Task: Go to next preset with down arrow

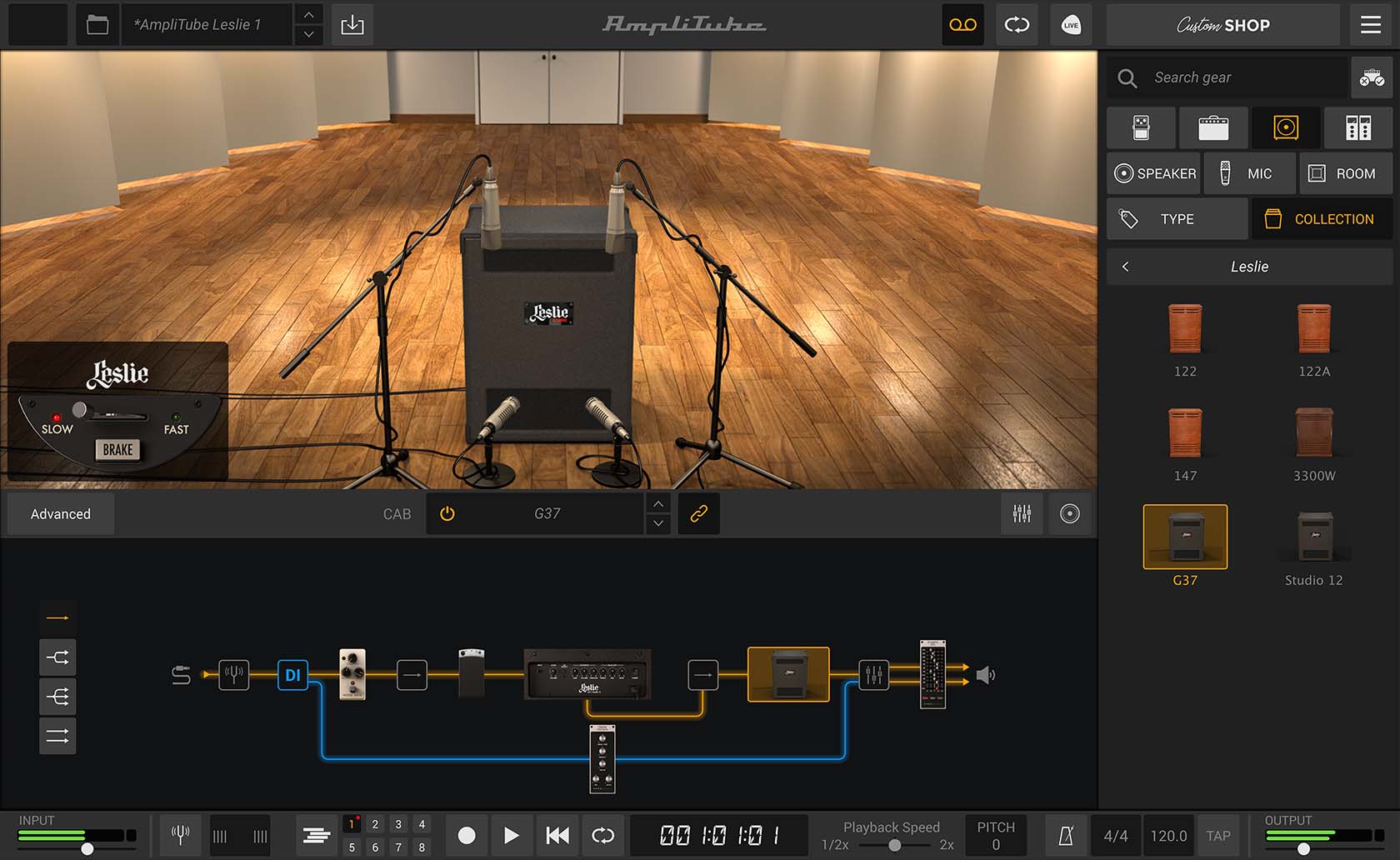Action: click(x=309, y=35)
